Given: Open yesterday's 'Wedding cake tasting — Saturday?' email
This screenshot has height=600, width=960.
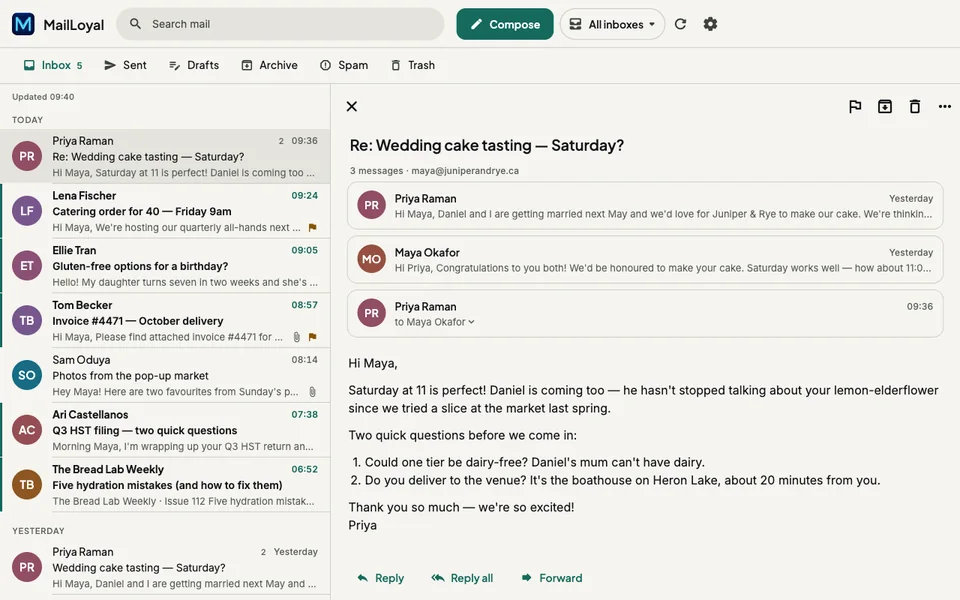Looking at the screenshot, I should pyautogui.click(x=165, y=568).
